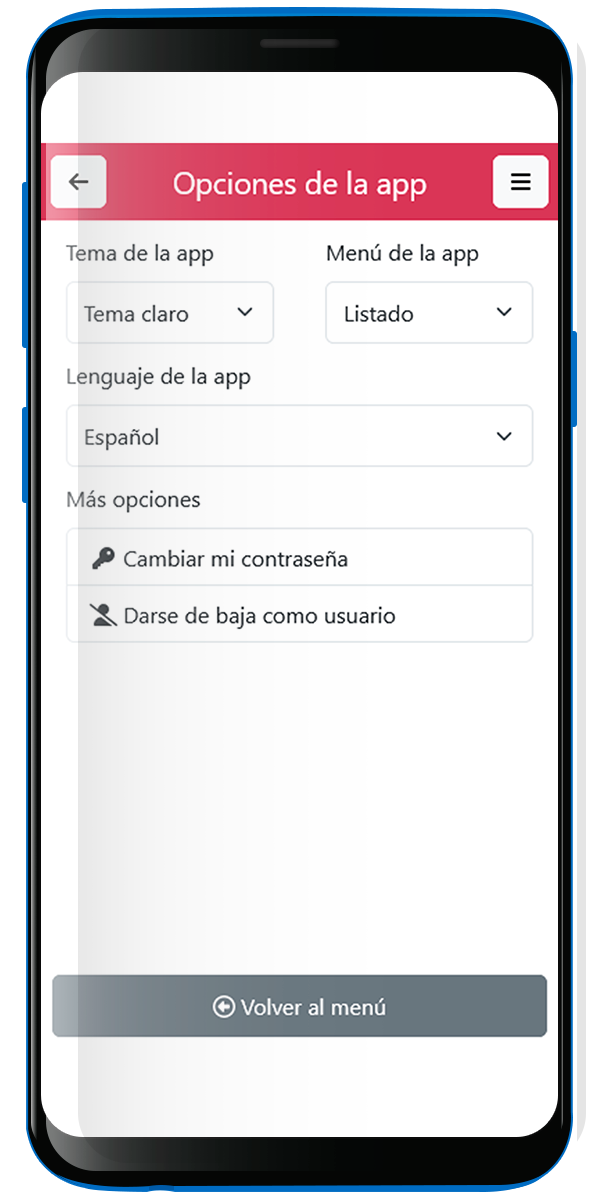Click the crossed-out user icon
Screen dimensions: 600x1200
(103, 615)
